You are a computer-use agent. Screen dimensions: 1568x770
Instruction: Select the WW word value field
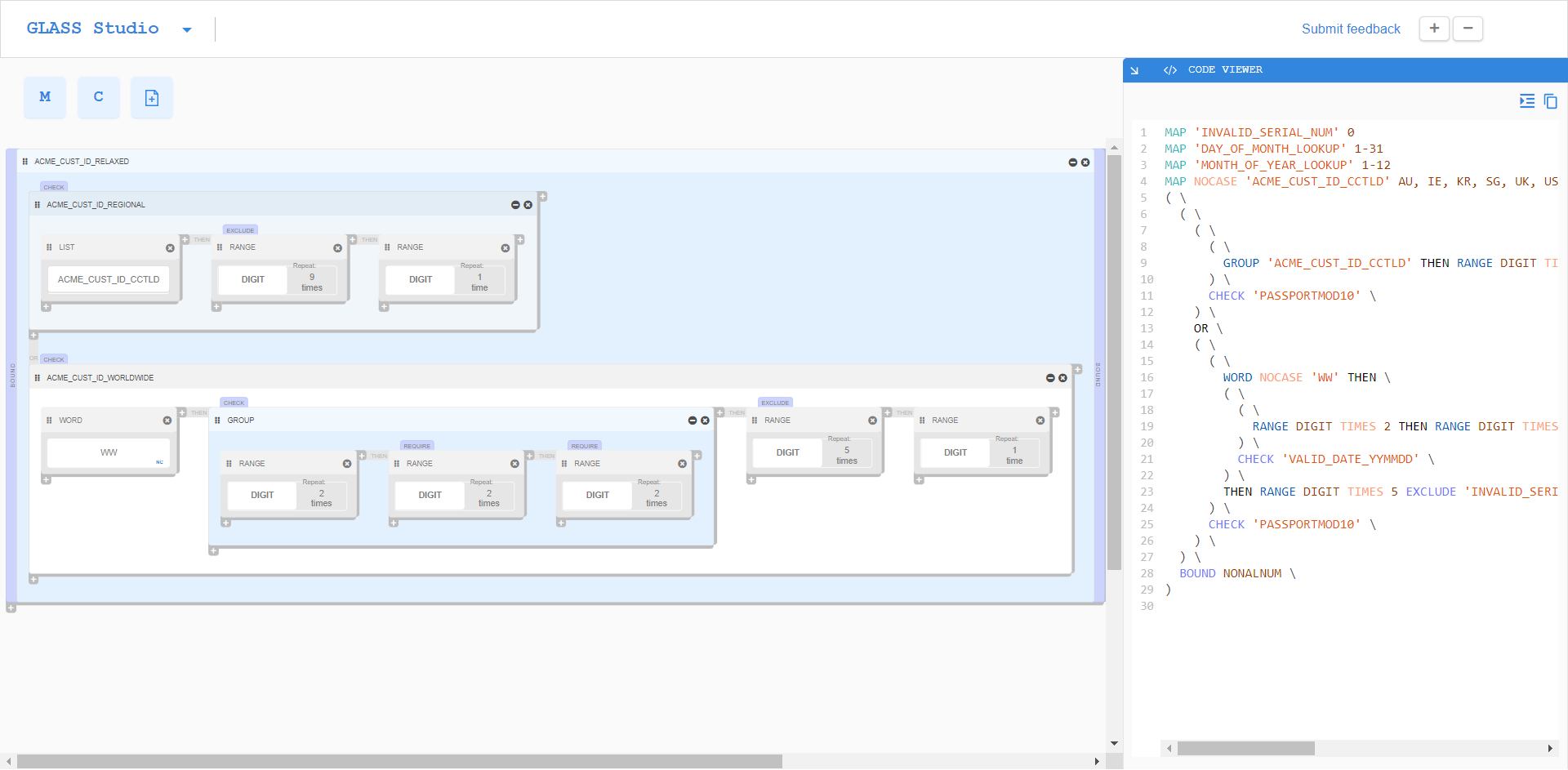[109, 452]
